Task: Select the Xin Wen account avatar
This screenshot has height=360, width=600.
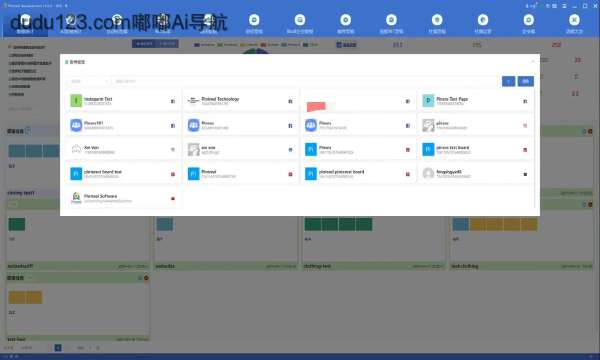Action: (x=76, y=149)
